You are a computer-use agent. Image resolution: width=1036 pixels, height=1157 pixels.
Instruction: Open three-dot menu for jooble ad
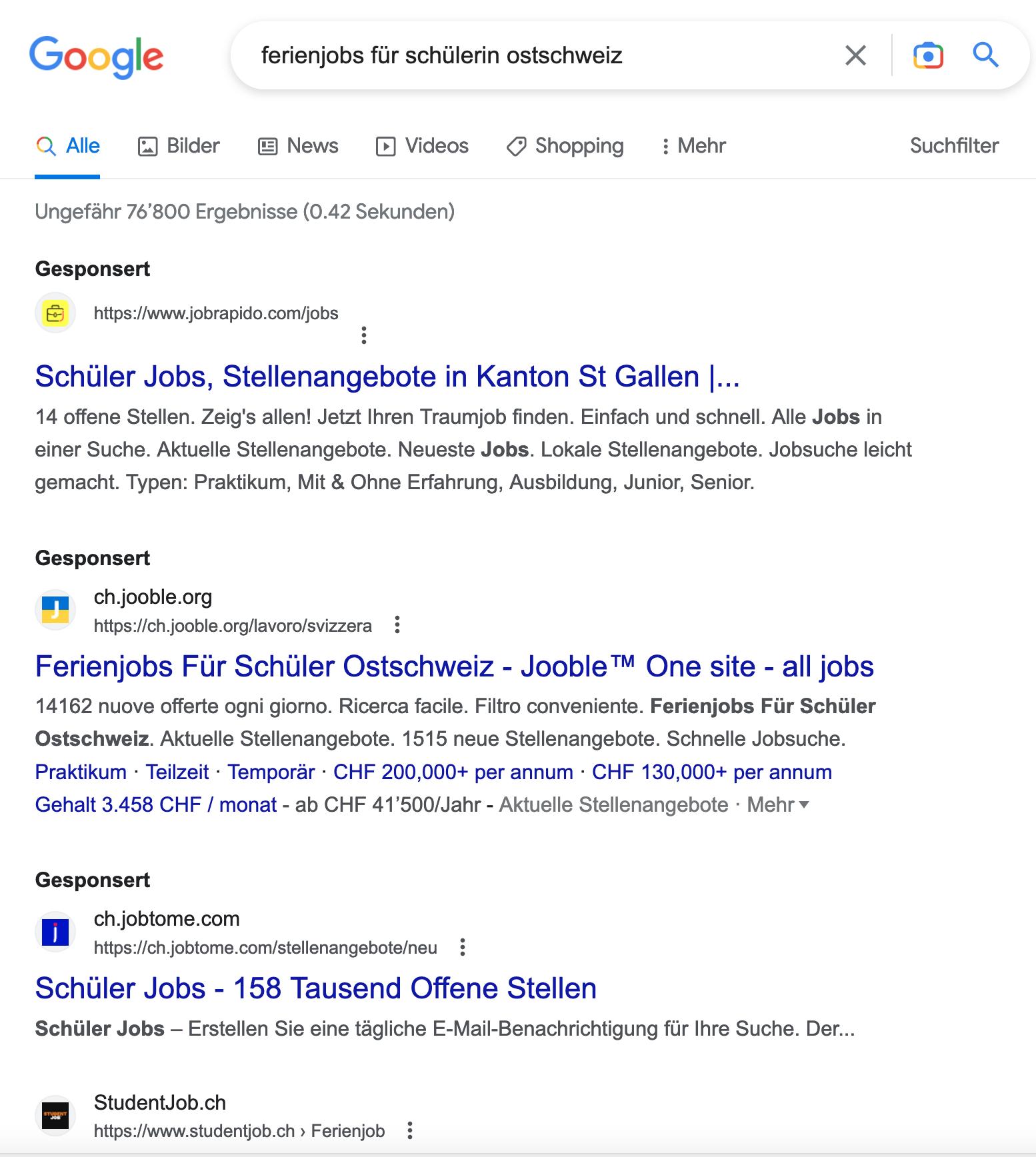point(397,625)
